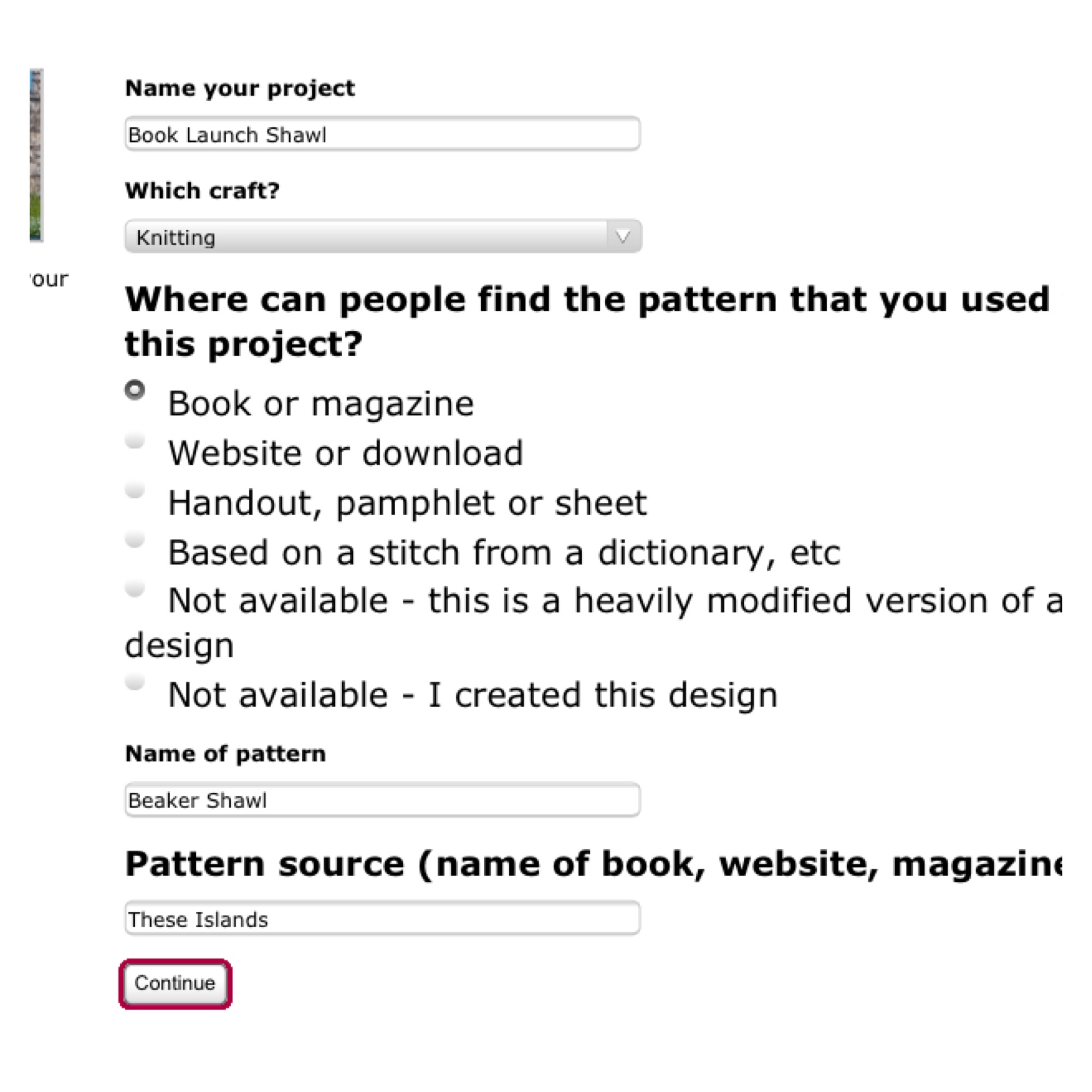Click the 'Name of pattern' label
The height and width of the screenshot is (1092, 1092).
pos(225,754)
